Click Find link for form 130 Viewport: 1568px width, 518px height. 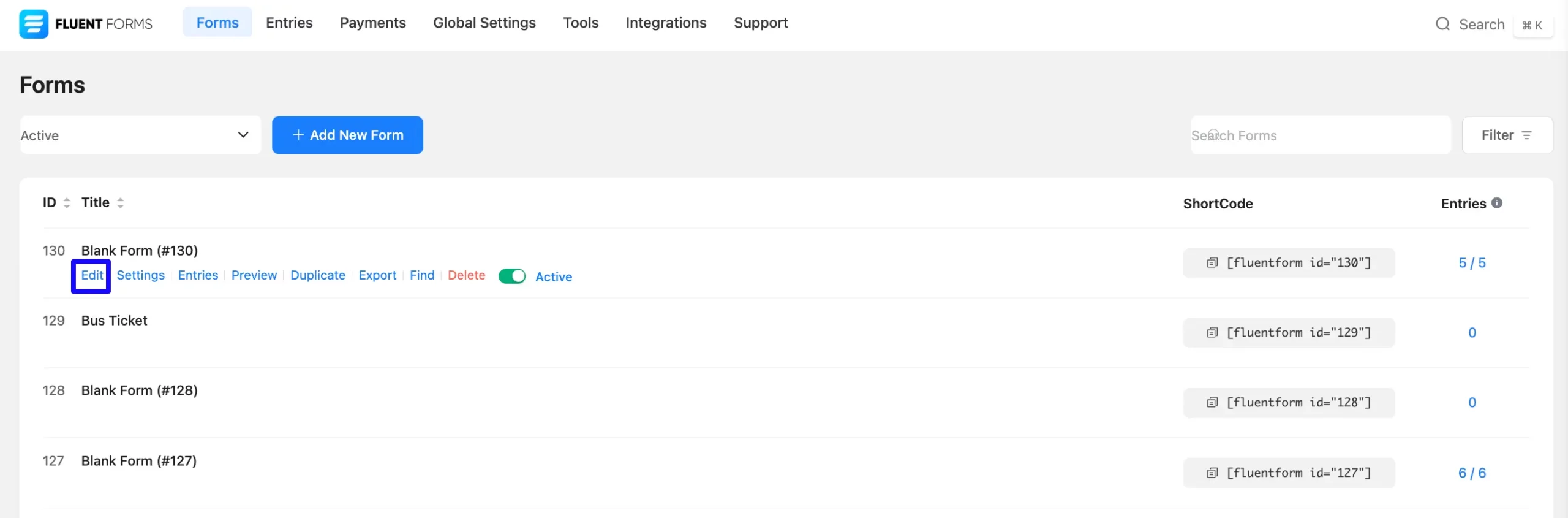[422, 275]
